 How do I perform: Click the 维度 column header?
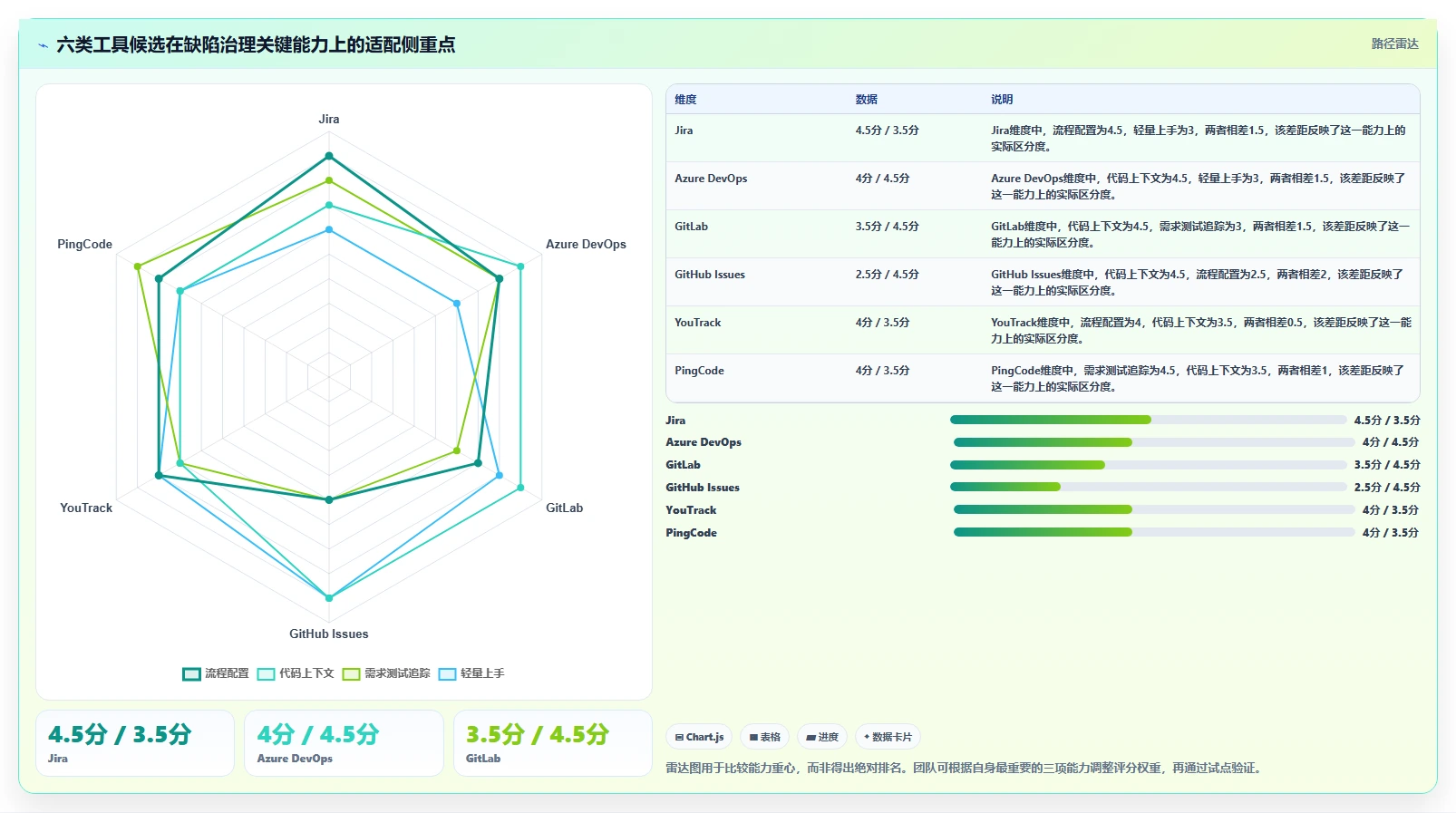pyautogui.click(x=685, y=100)
